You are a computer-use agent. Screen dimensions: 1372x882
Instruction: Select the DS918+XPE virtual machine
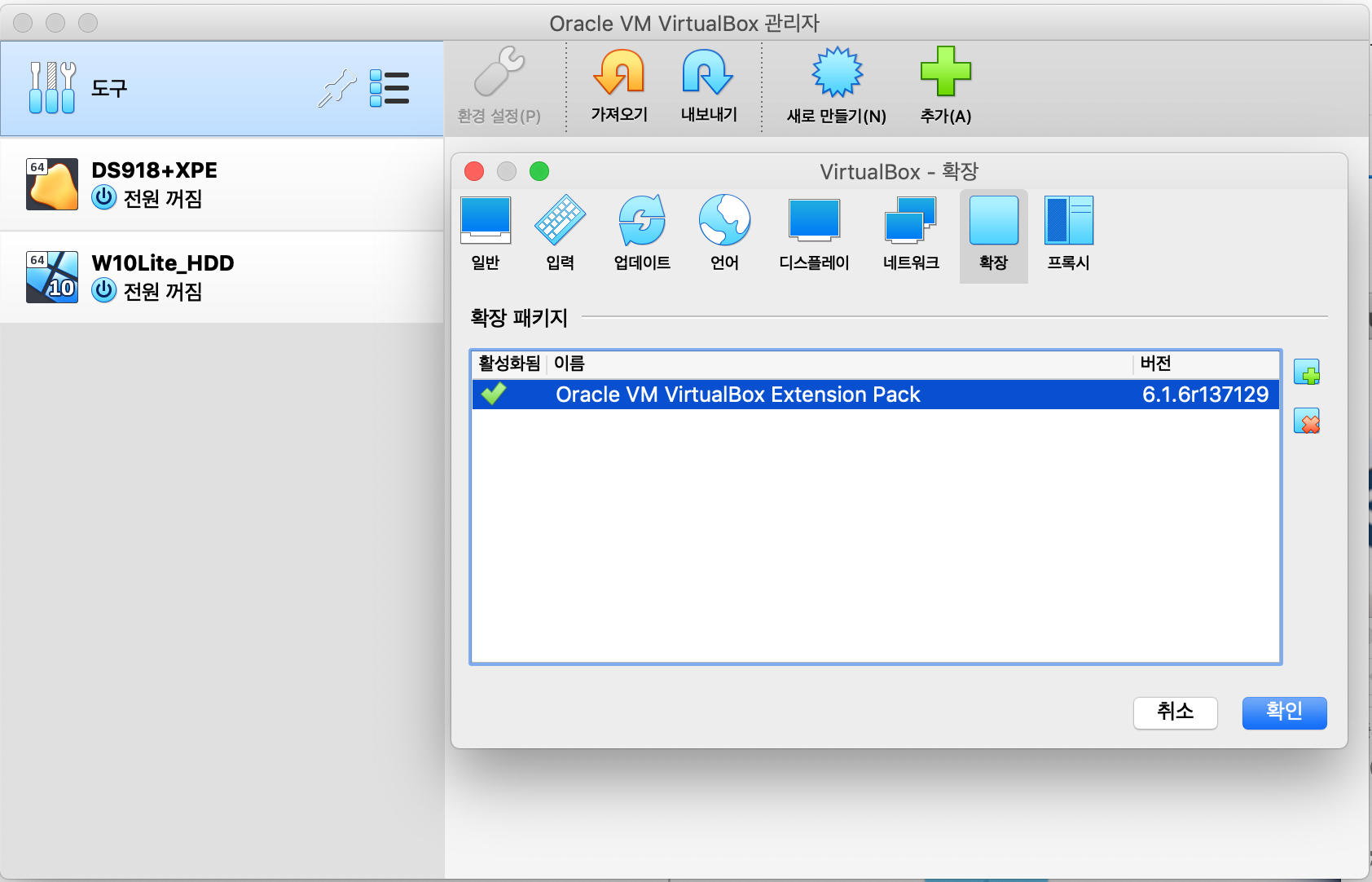click(222, 184)
